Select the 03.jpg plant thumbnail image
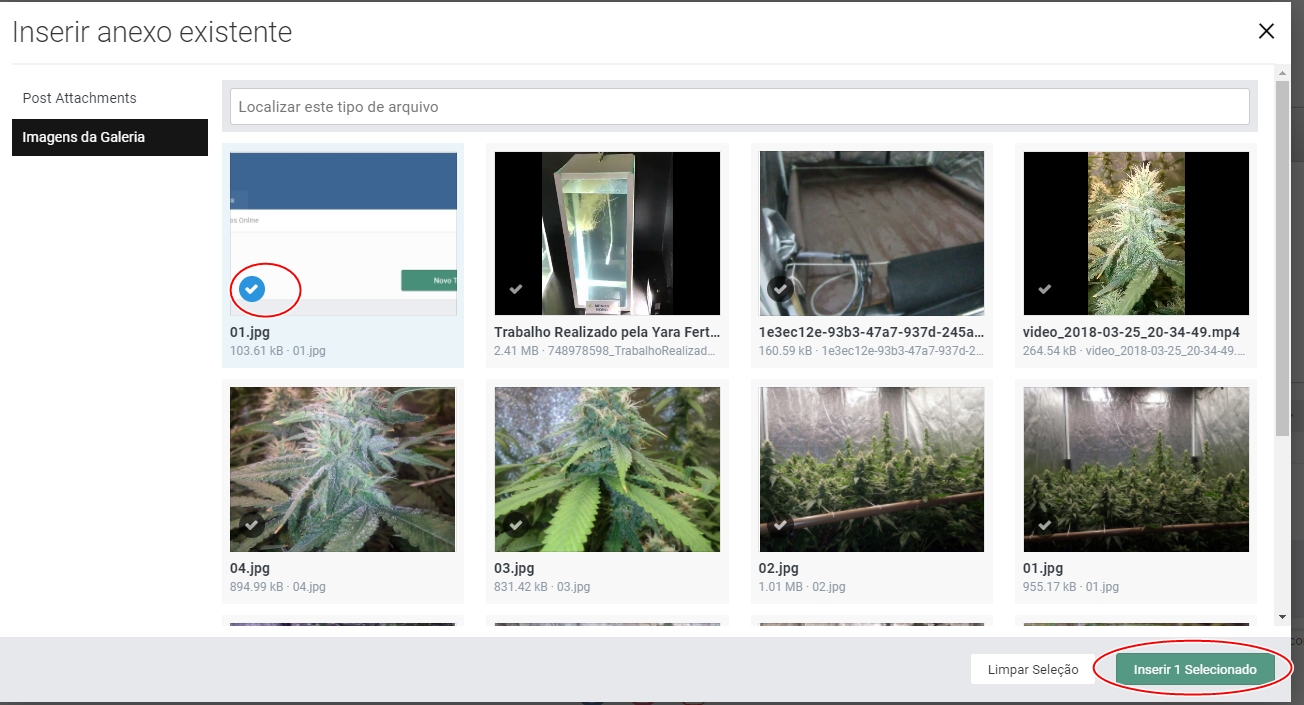Screen dimensions: 1304x705 click(607, 469)
